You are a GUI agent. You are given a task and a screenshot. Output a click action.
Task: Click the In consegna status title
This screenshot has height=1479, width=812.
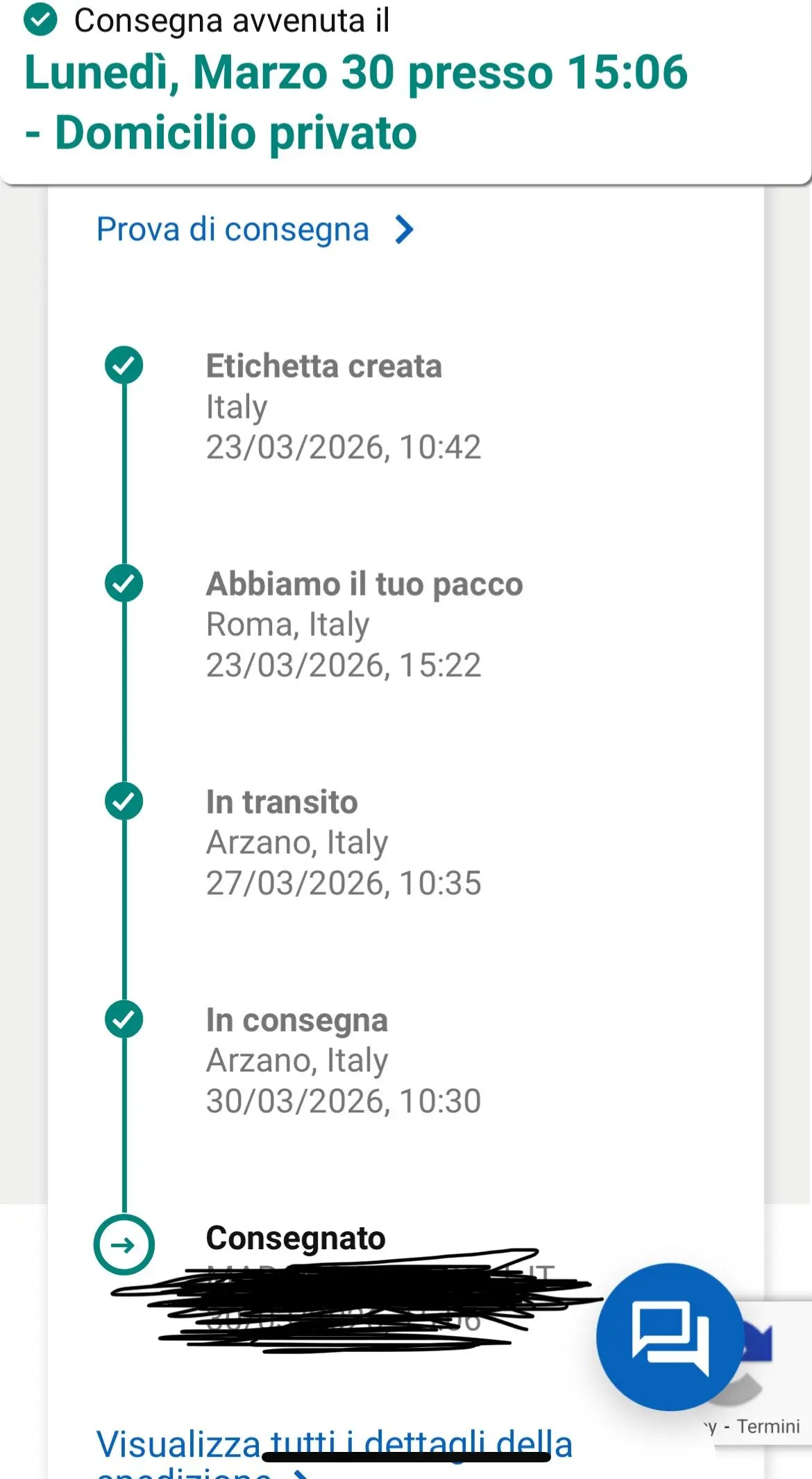[296, 1020]
